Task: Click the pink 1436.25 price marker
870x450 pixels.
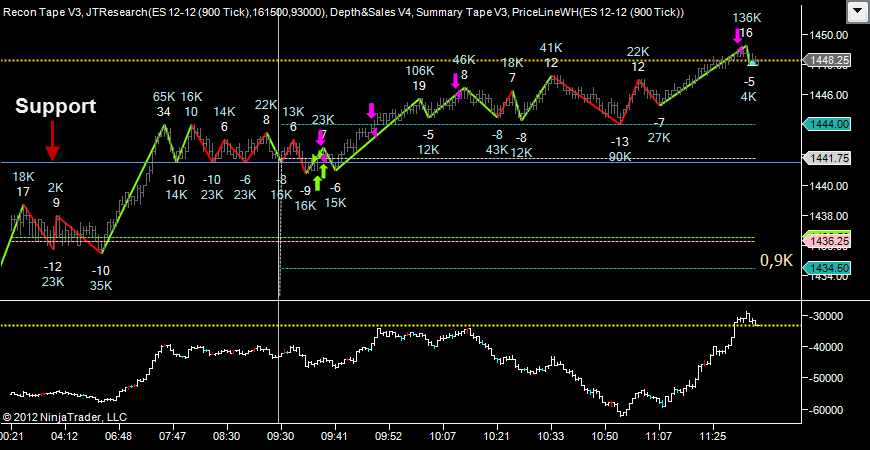Action: [x=827, y=241]
